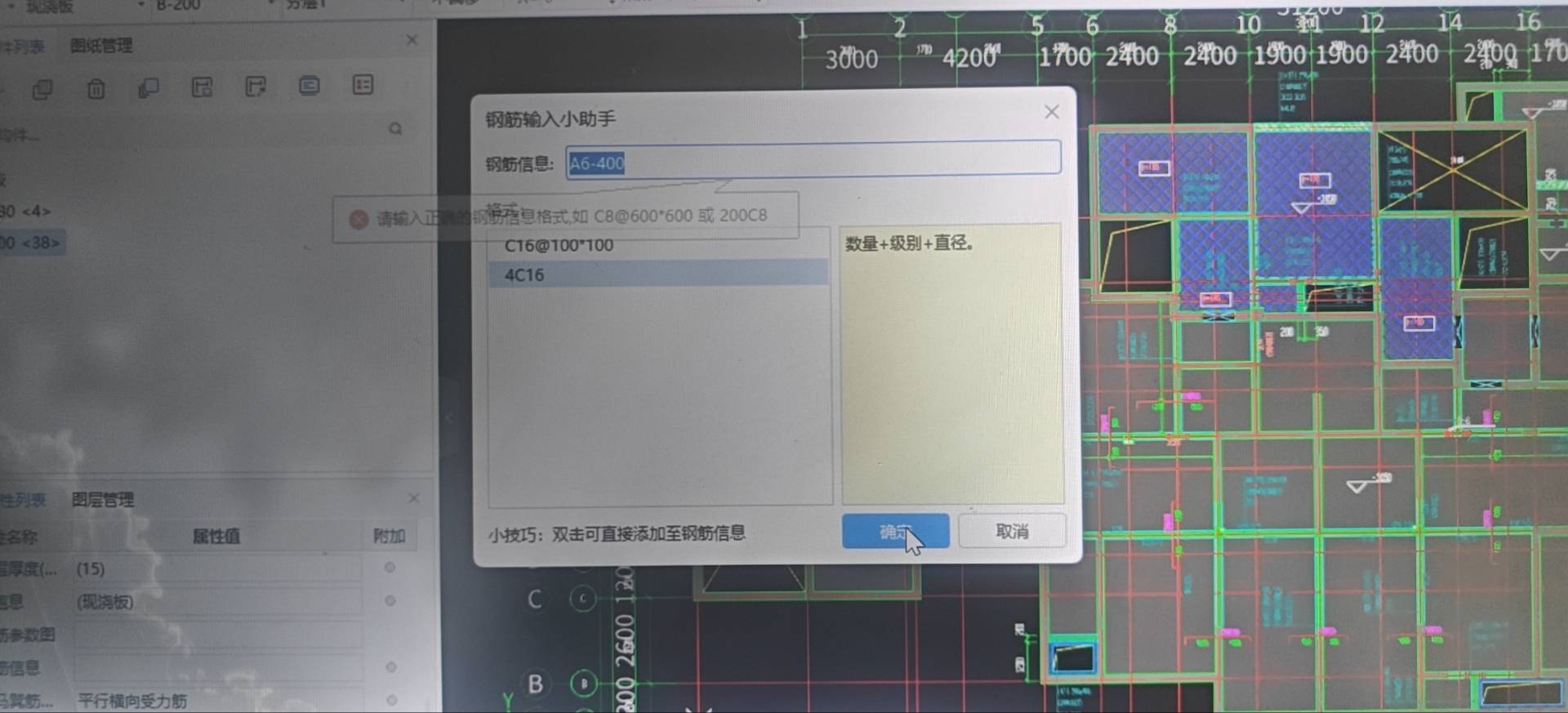This screenshot has height=713, width=1568.
Task: Toggle 附加 circle for 平行横向受力筋 row
Action: coord(392,700)
